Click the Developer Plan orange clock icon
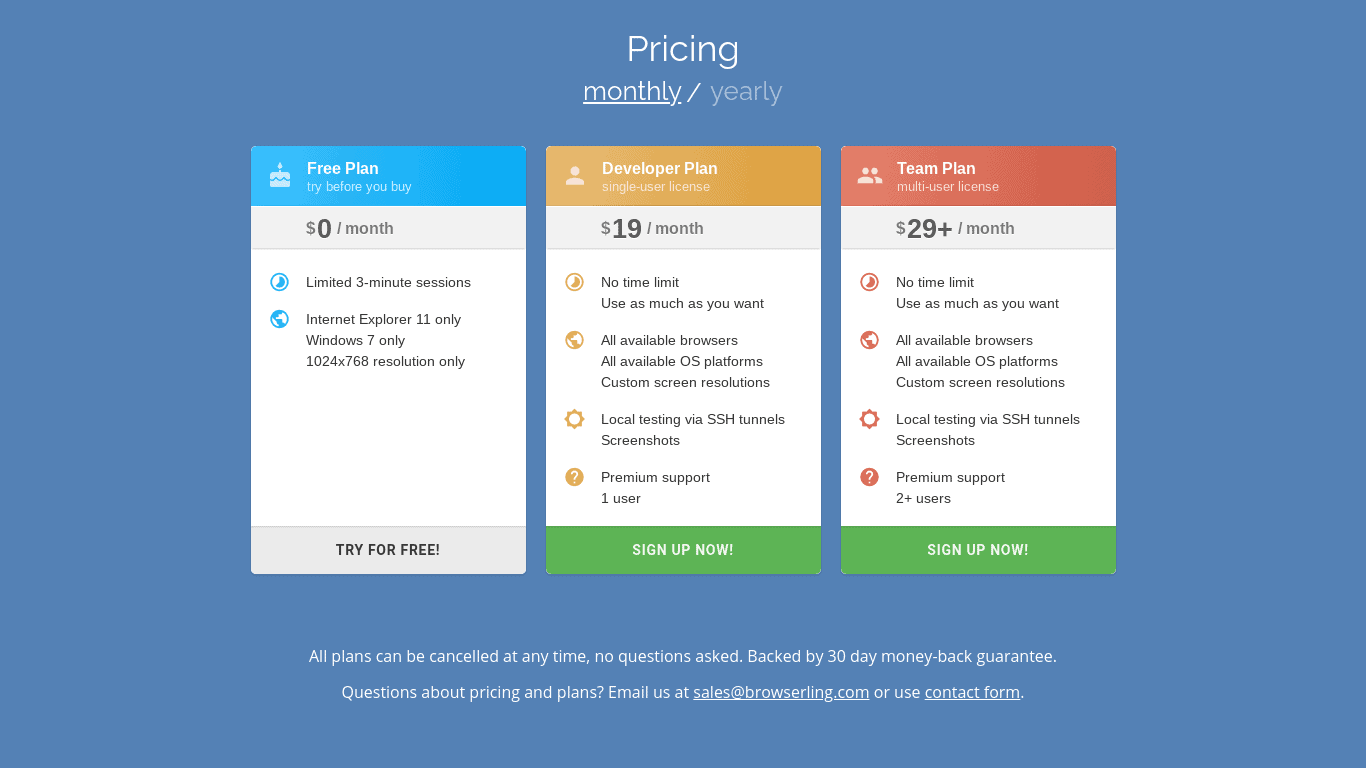 tap(575, 282)
